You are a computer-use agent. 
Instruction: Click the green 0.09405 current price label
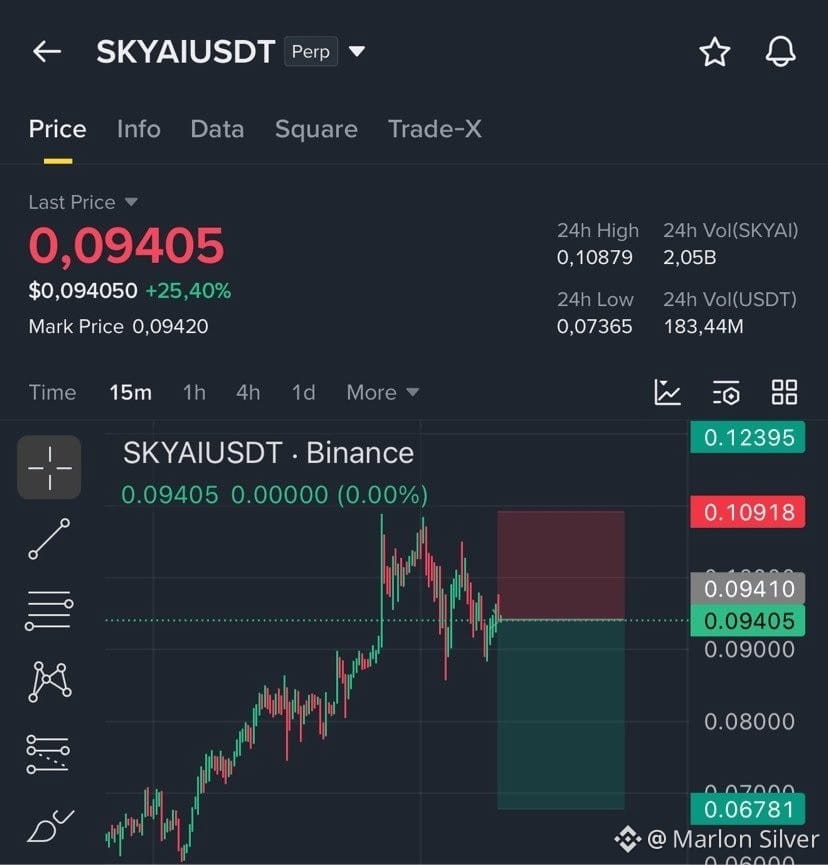pos(747,621)
